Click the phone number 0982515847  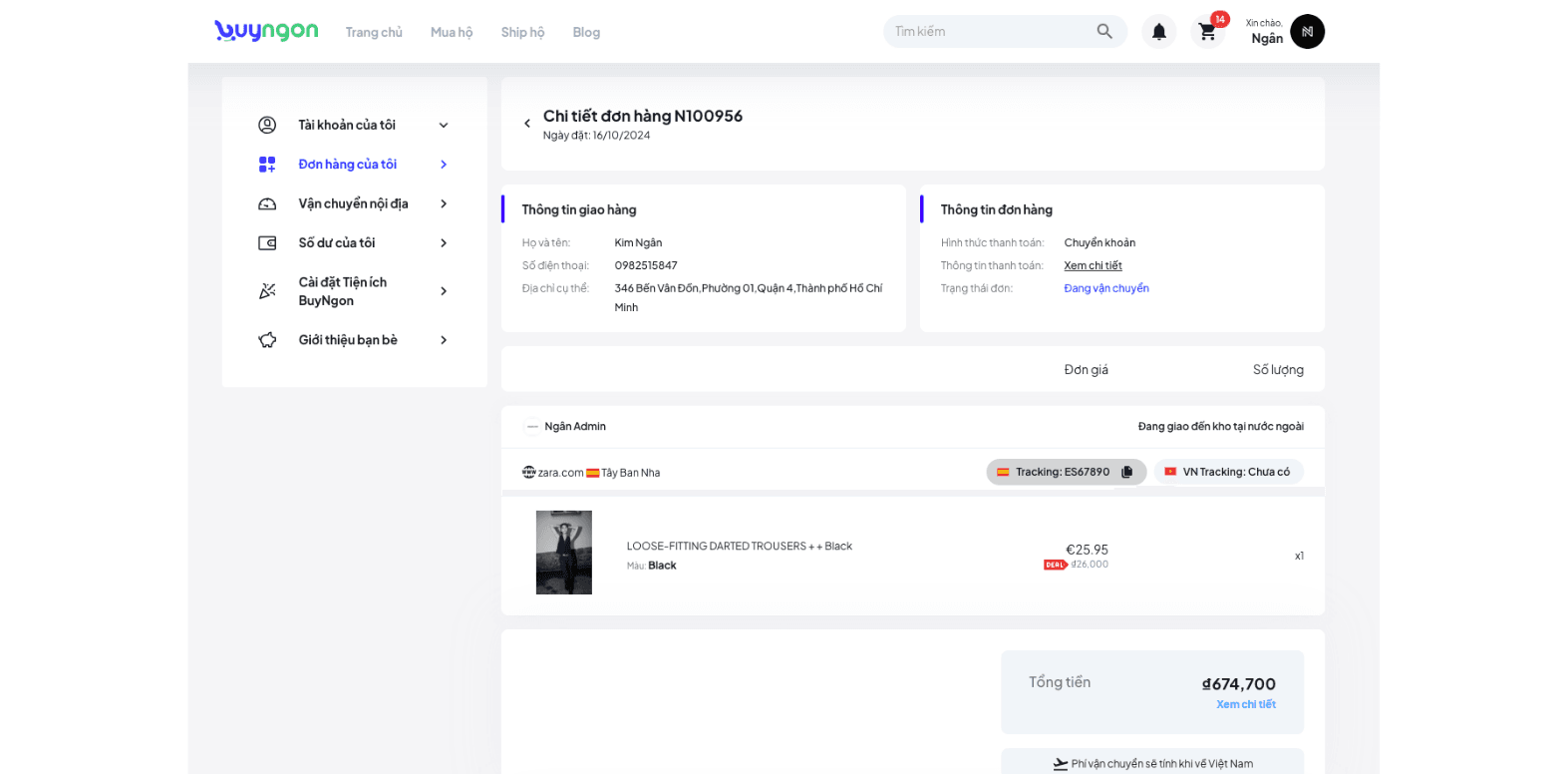(646, 265)
